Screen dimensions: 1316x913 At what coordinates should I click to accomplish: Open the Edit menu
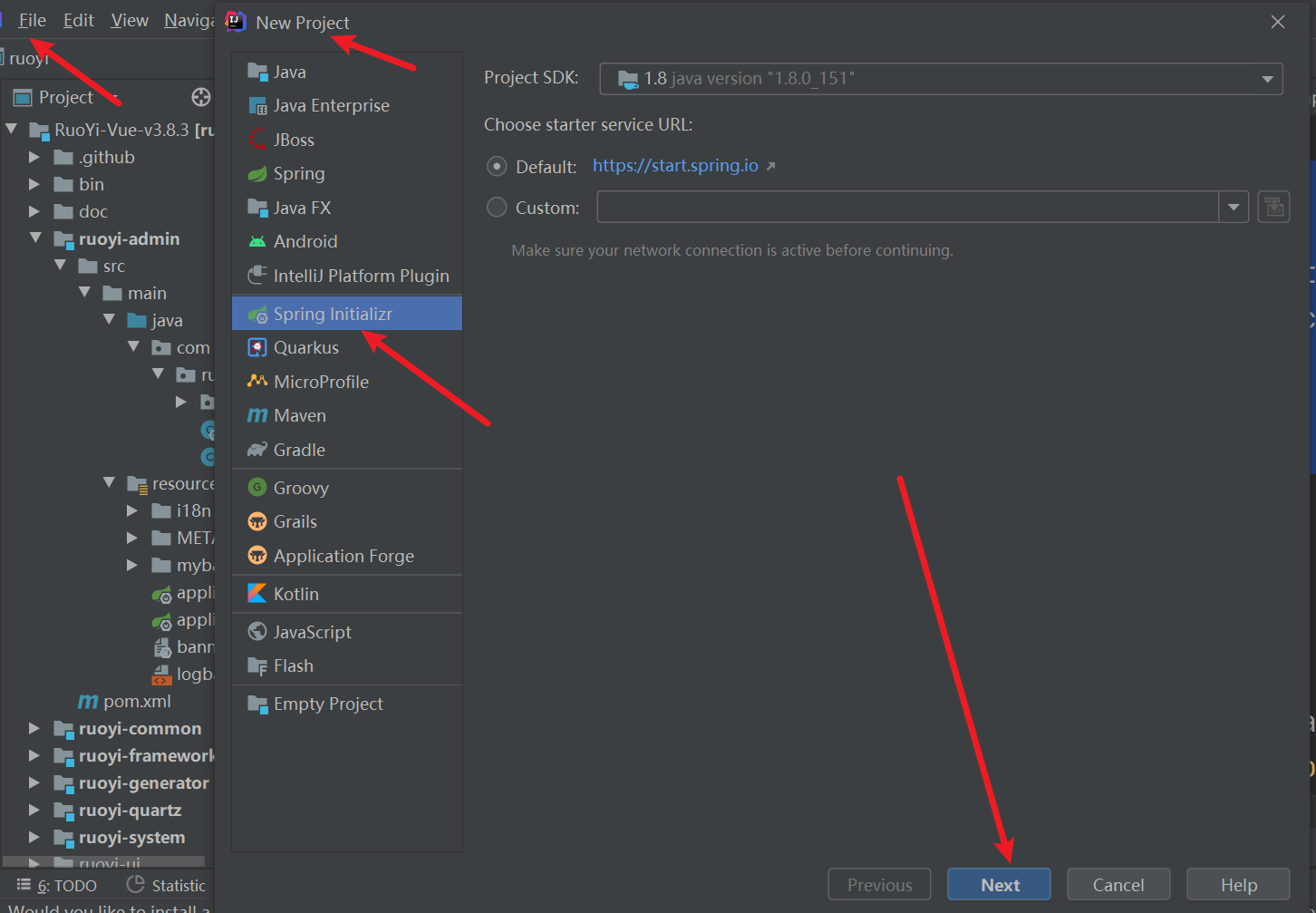pyautogui.click(x=79, y=21)
